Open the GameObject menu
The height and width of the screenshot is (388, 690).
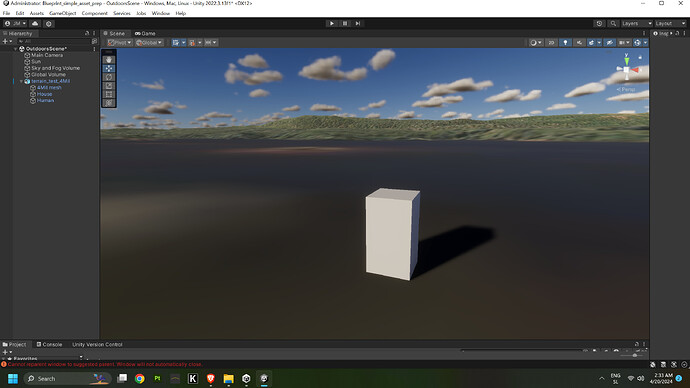point(62,13)
